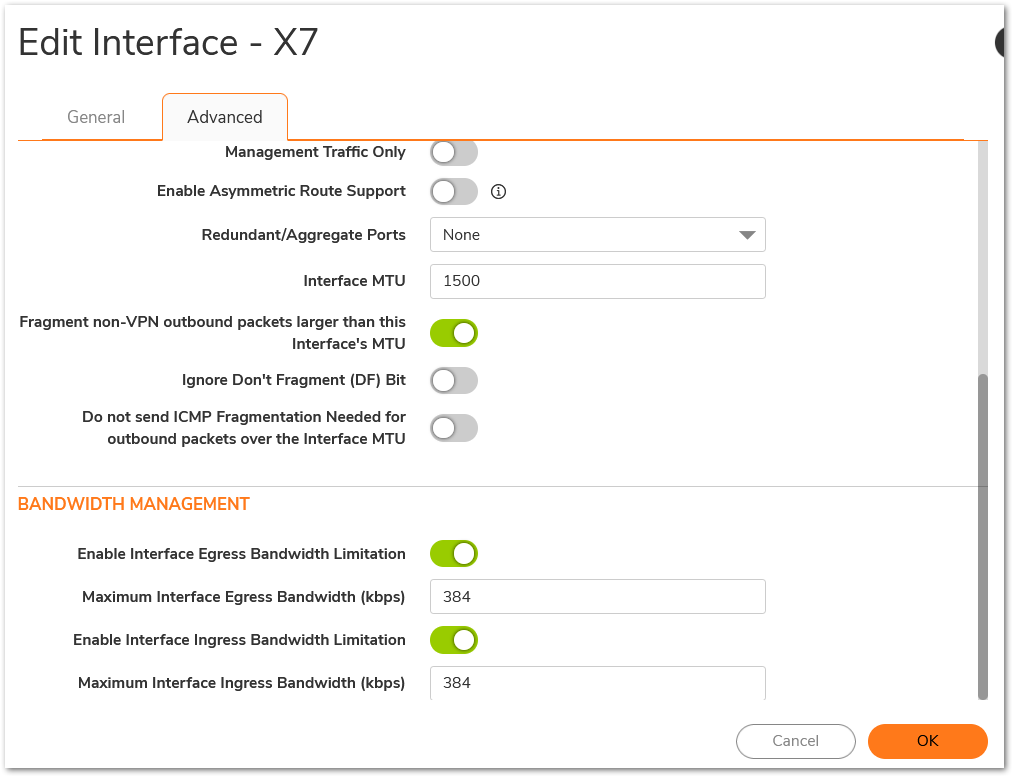
Task: Click Do not send ICMP Fragmentation label
Action: tap(244, 428)
